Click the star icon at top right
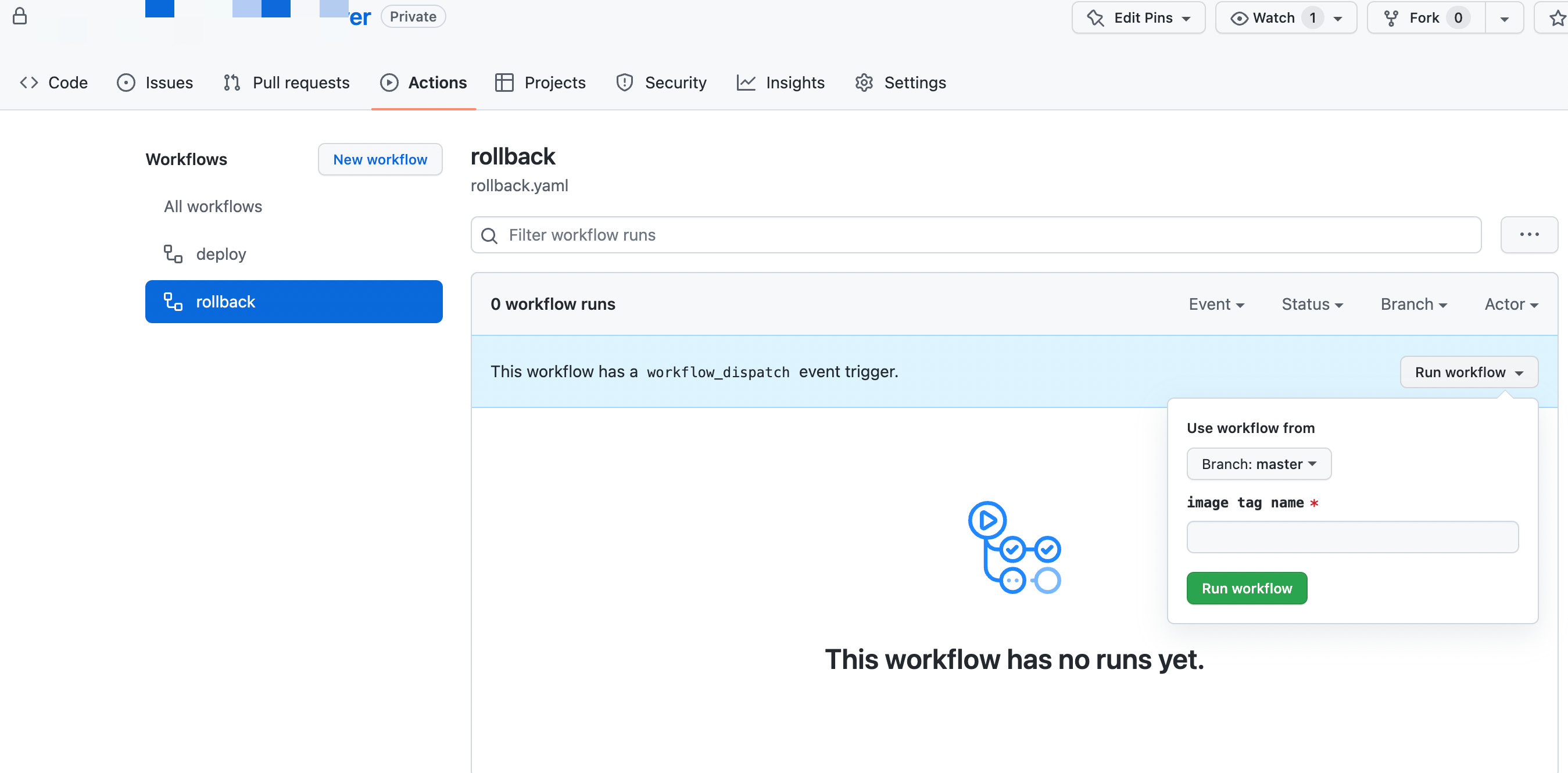1568x773 pixels. 1557,18
